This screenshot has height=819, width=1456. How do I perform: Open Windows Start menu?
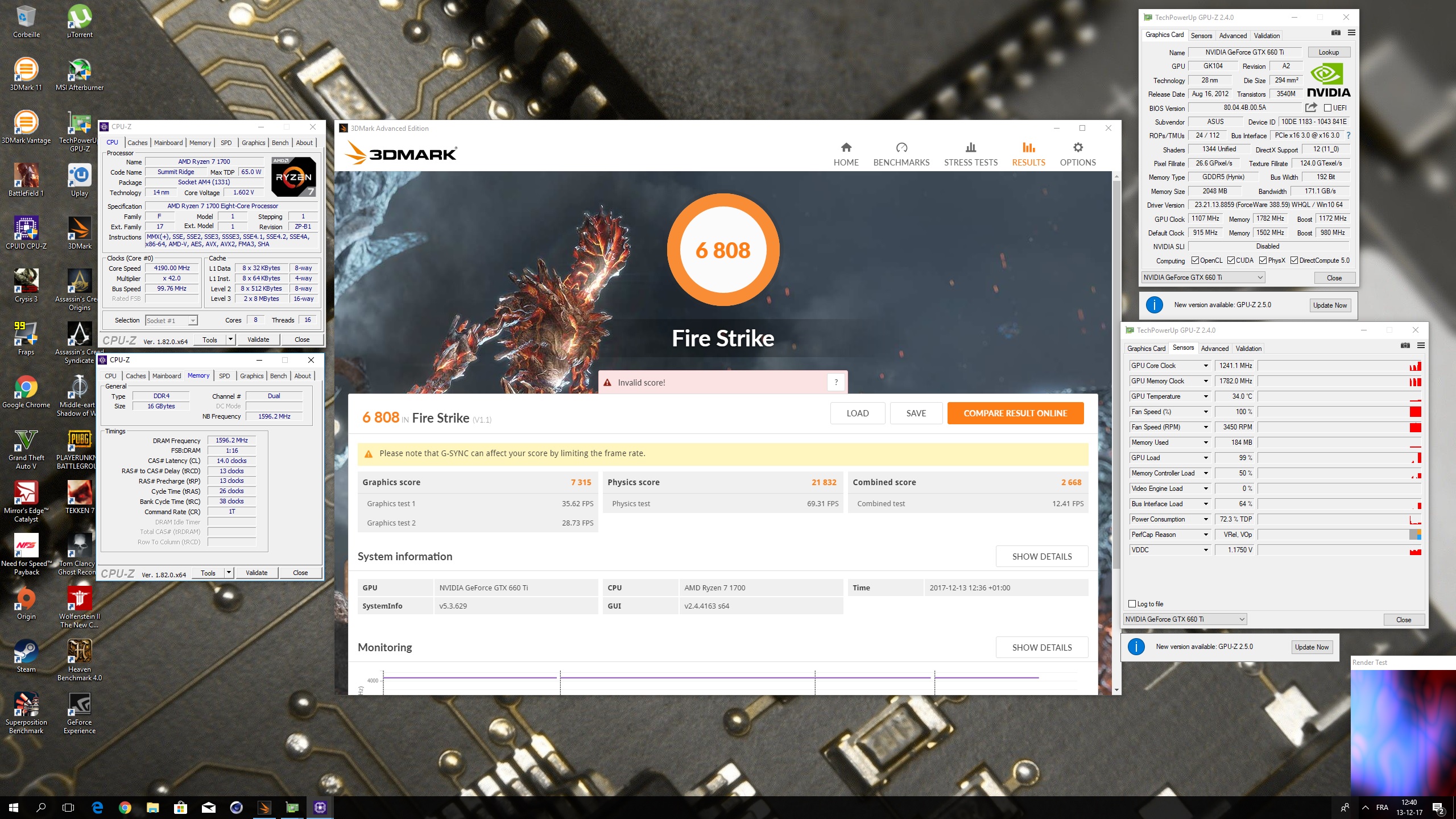tap(14, 807)
